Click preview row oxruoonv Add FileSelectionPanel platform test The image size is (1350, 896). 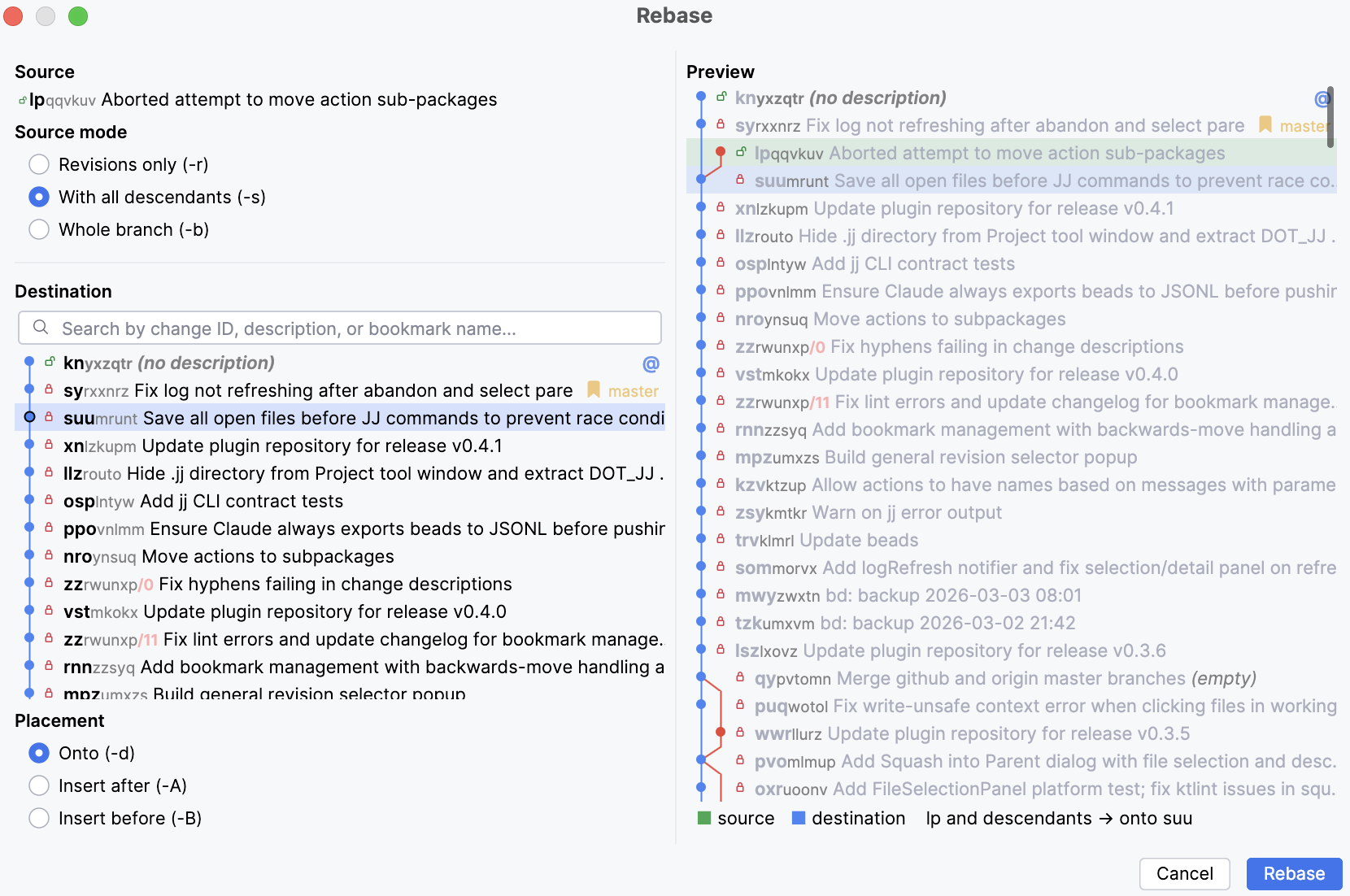[1012, 789]
